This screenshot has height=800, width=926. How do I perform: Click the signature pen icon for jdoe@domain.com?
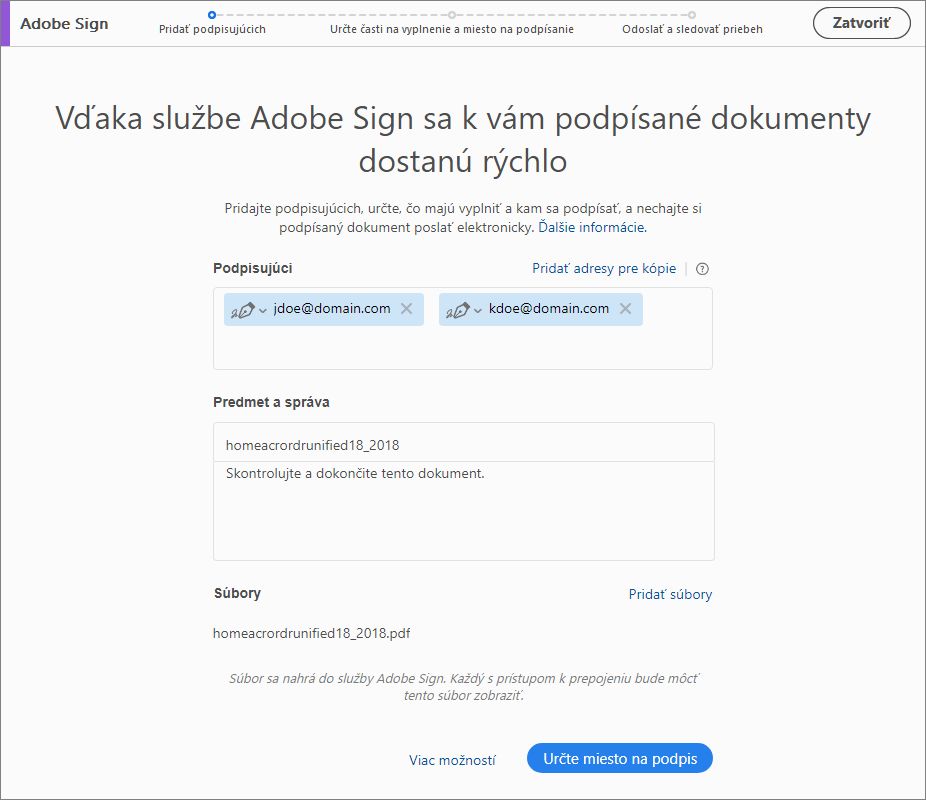pyautogui.click(x=243, y=310)
